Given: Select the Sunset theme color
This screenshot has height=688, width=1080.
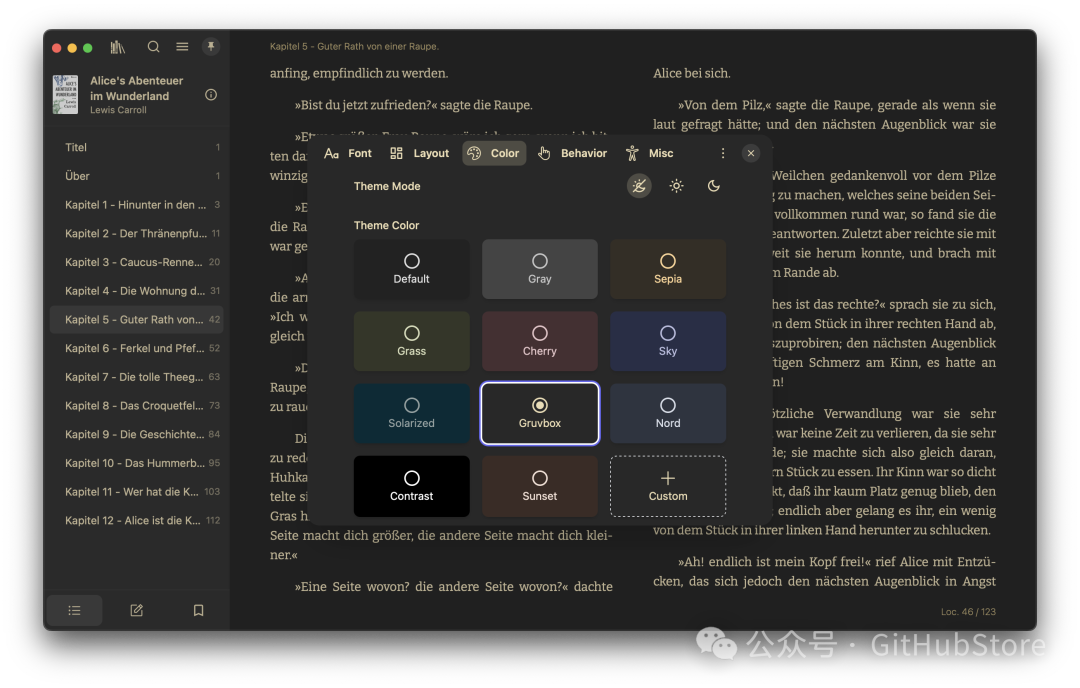Looking at the screenshot, I should (x=540, y=486).
